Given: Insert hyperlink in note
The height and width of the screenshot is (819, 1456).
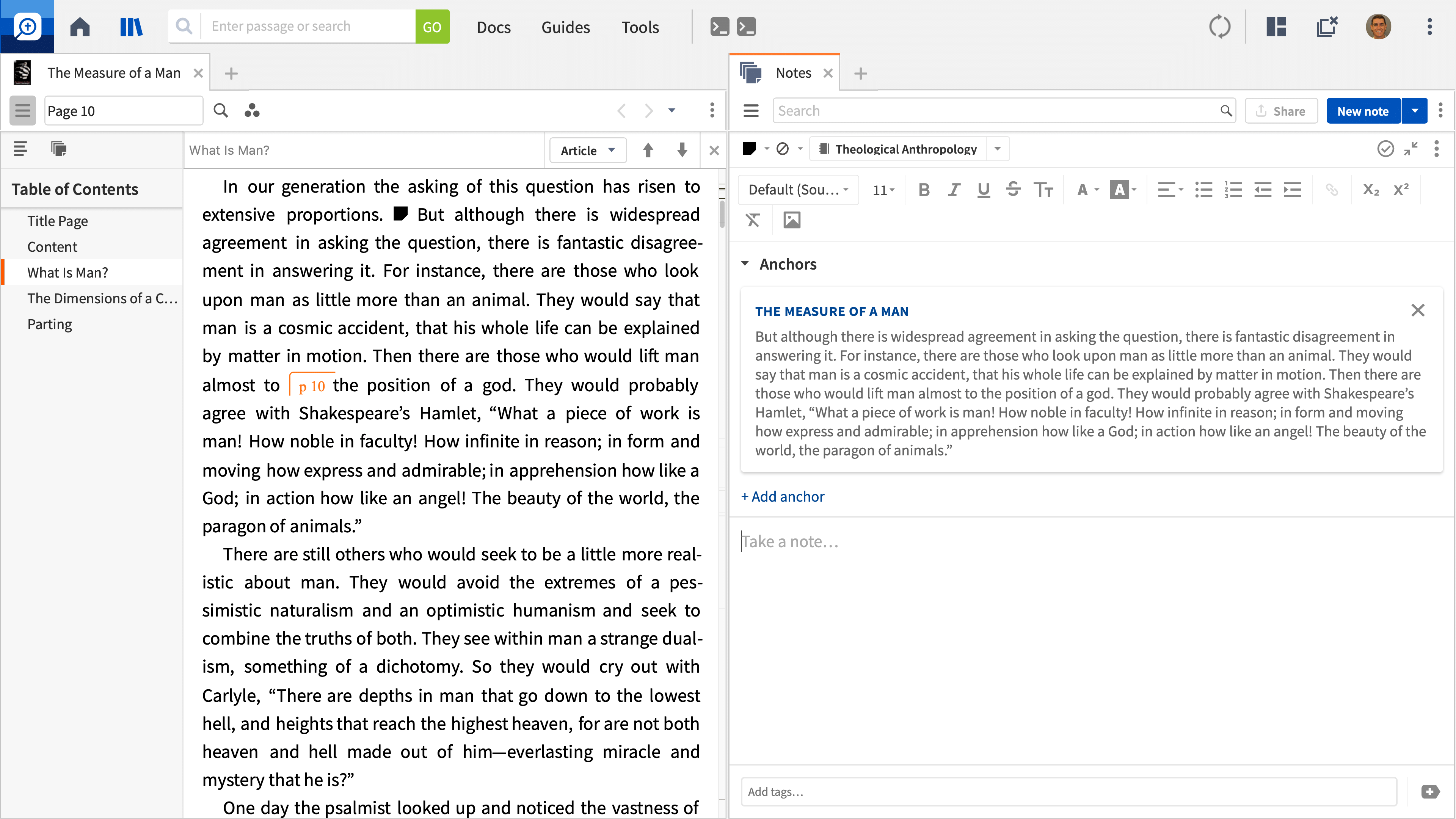Looking at the screenshot, I should [x=1332, y=189].
